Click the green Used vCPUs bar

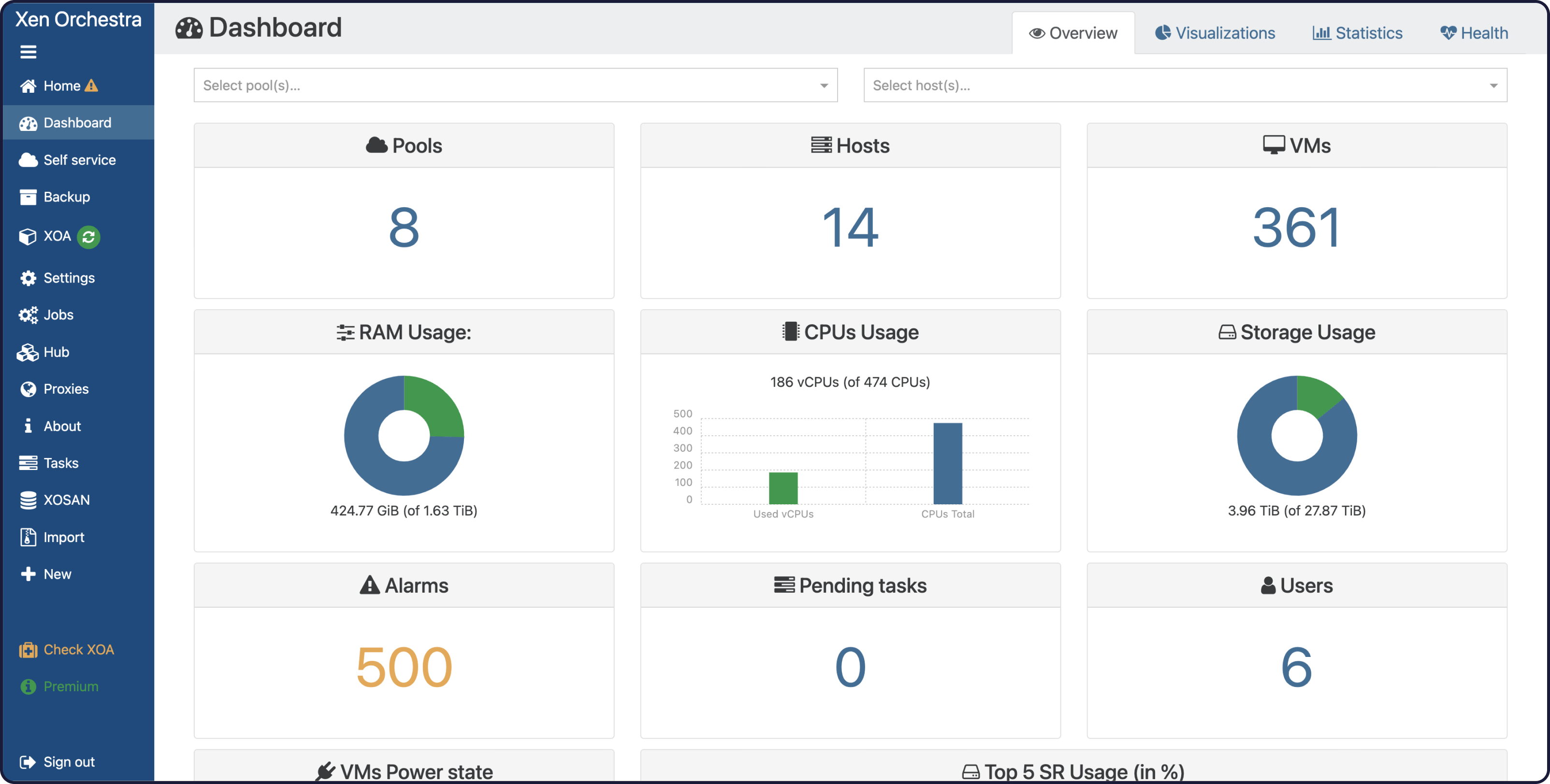click(x=783, y=488)
